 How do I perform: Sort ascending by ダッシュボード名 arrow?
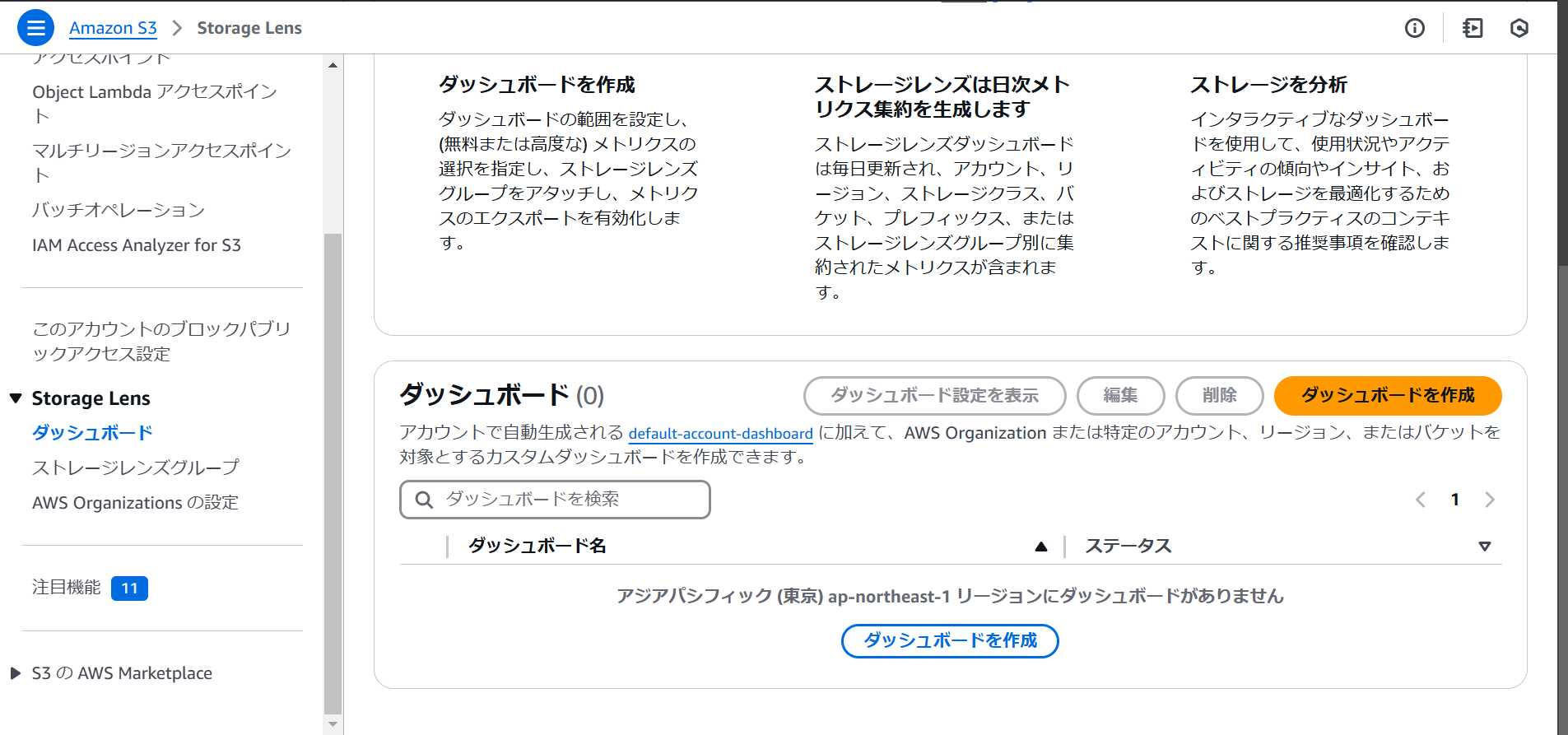pos(1041,547)
